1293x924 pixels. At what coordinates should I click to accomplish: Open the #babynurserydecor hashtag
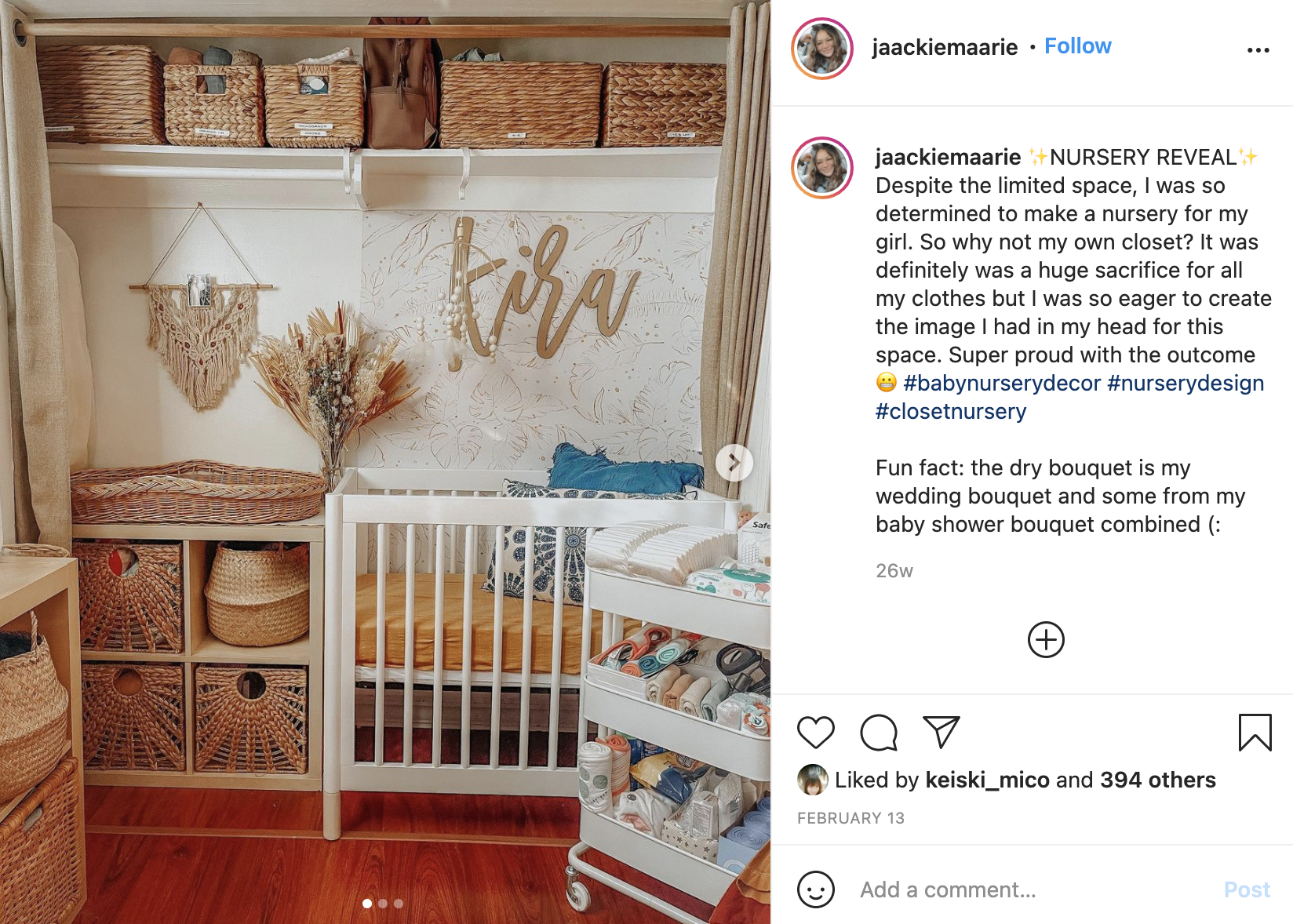1002,383
